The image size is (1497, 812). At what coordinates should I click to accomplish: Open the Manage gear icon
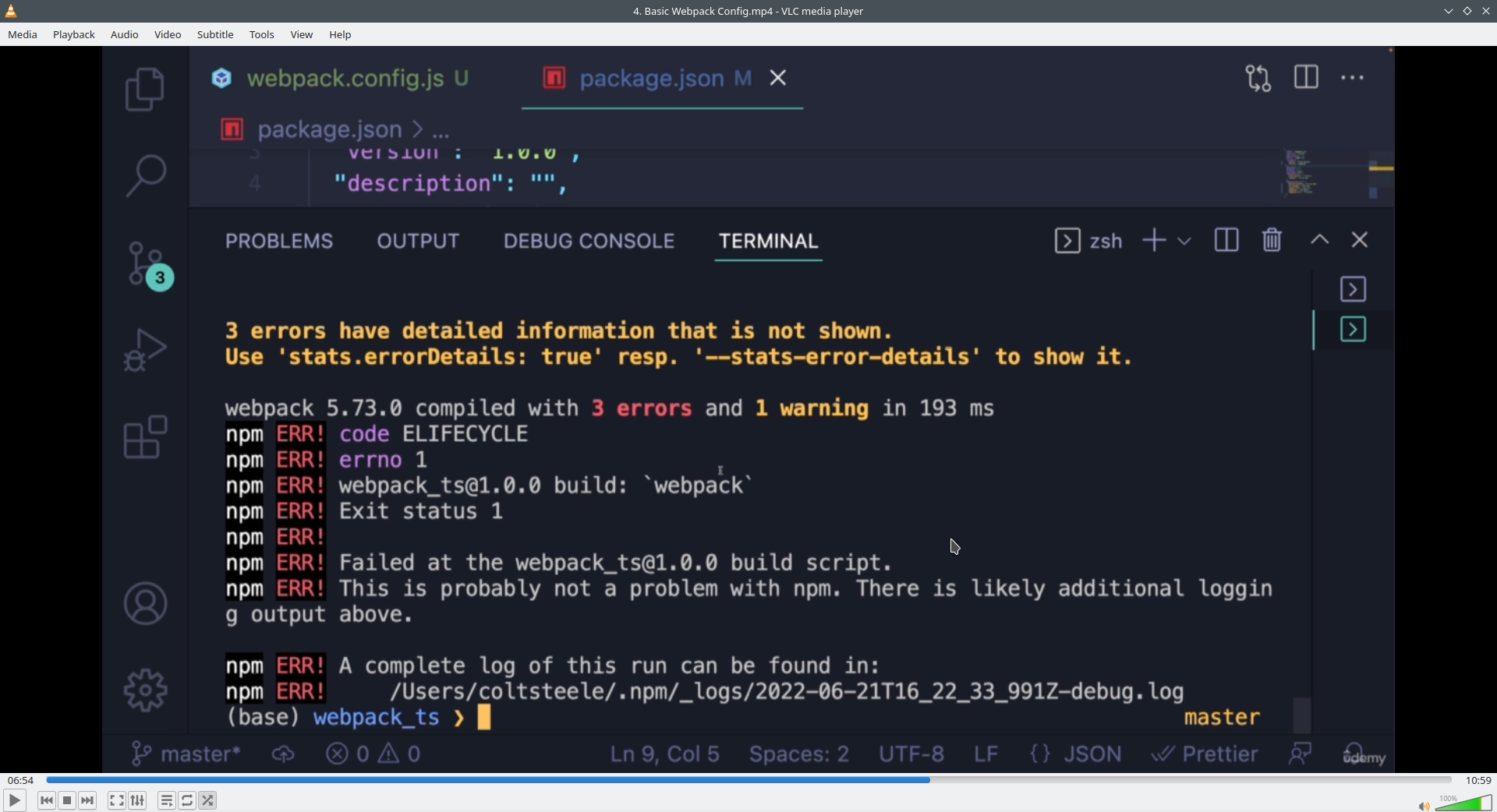[x=145, y=690]
